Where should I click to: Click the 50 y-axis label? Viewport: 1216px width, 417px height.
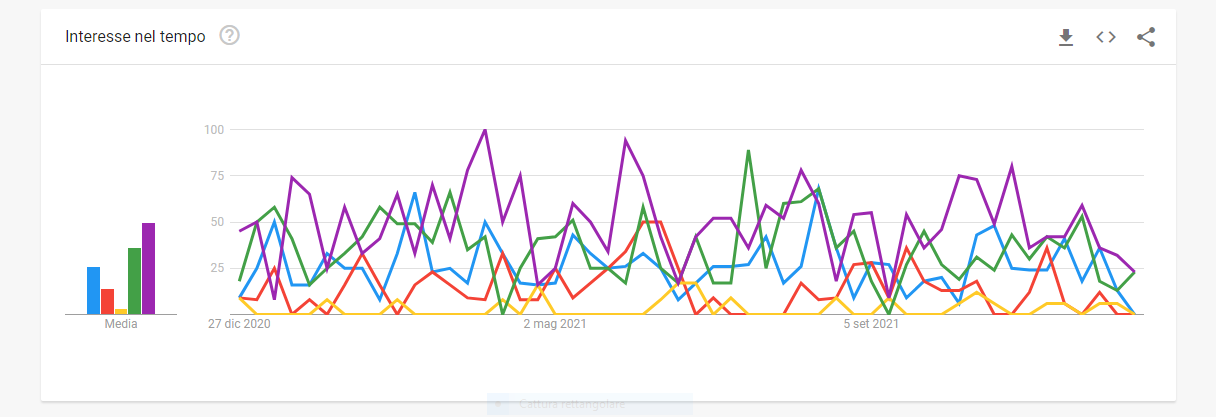click(217, 222)
